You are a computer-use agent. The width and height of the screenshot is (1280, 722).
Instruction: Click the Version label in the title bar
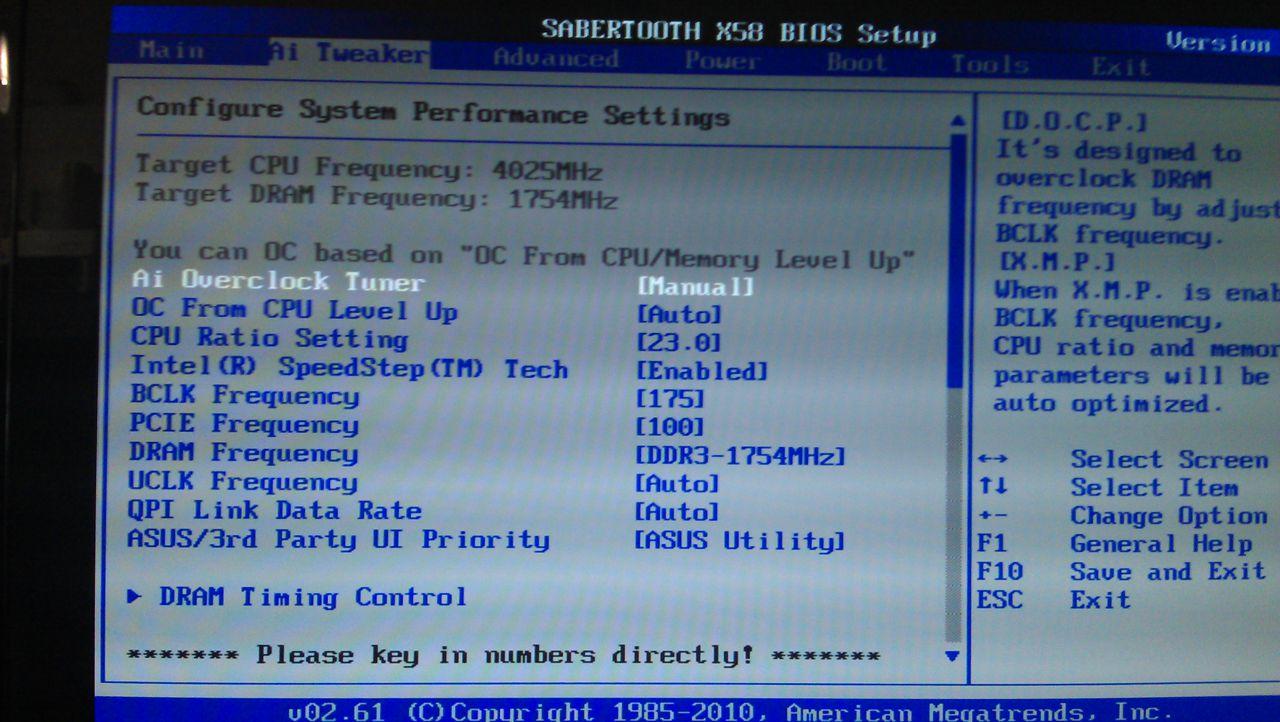pyautogui.click(x=1217, y=42)
